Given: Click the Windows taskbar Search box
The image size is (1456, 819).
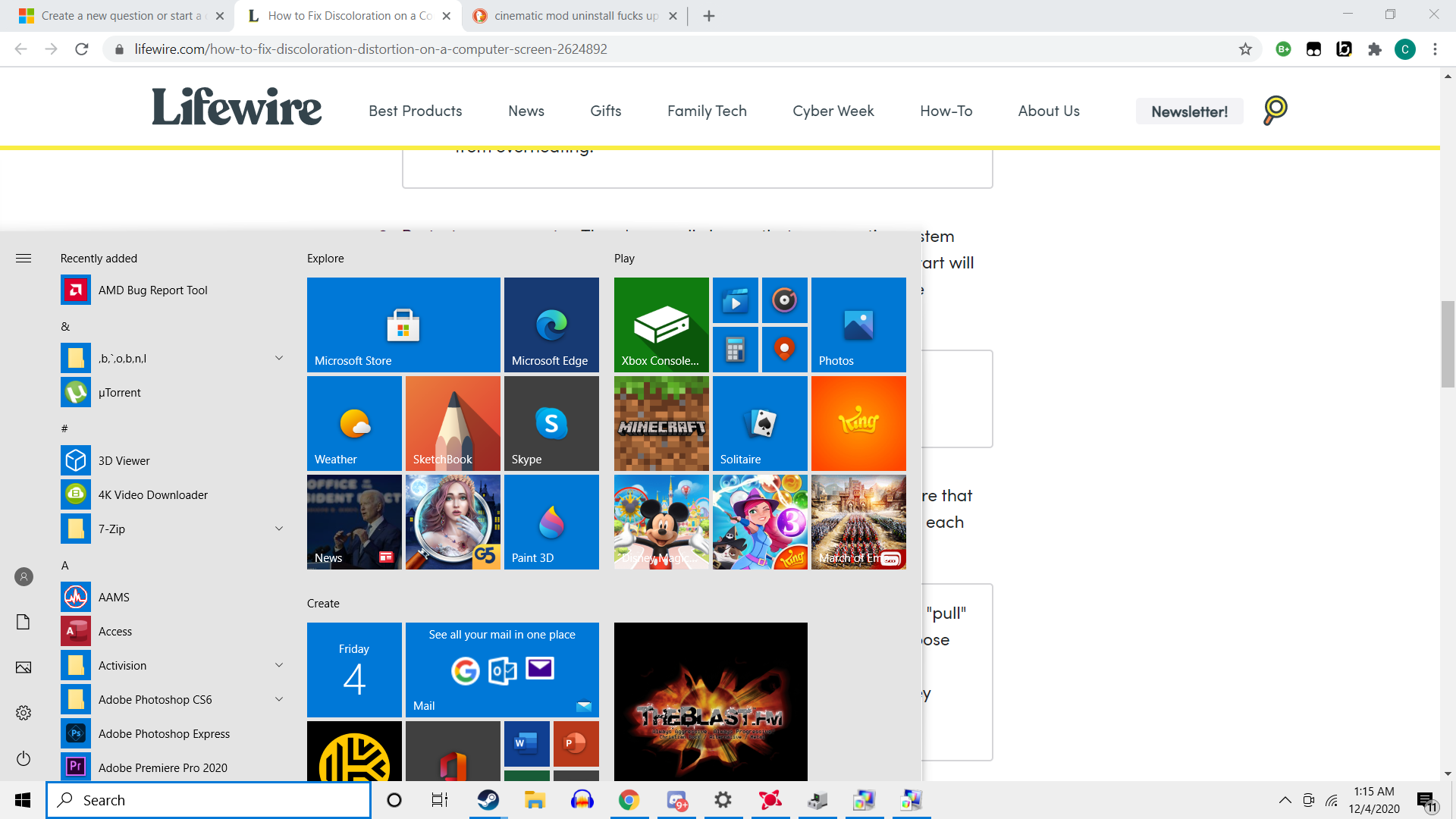Looking at the screenshot, I should point(209,800).
